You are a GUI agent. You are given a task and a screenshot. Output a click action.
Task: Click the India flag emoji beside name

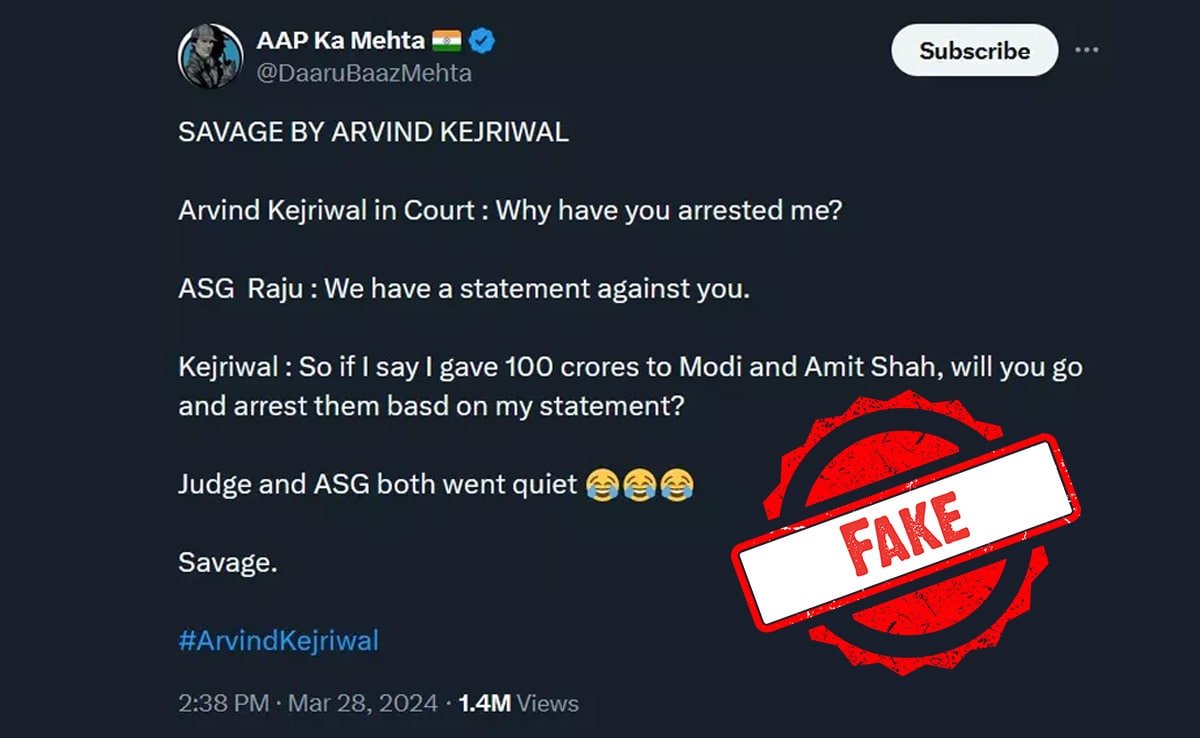point(447,42)
